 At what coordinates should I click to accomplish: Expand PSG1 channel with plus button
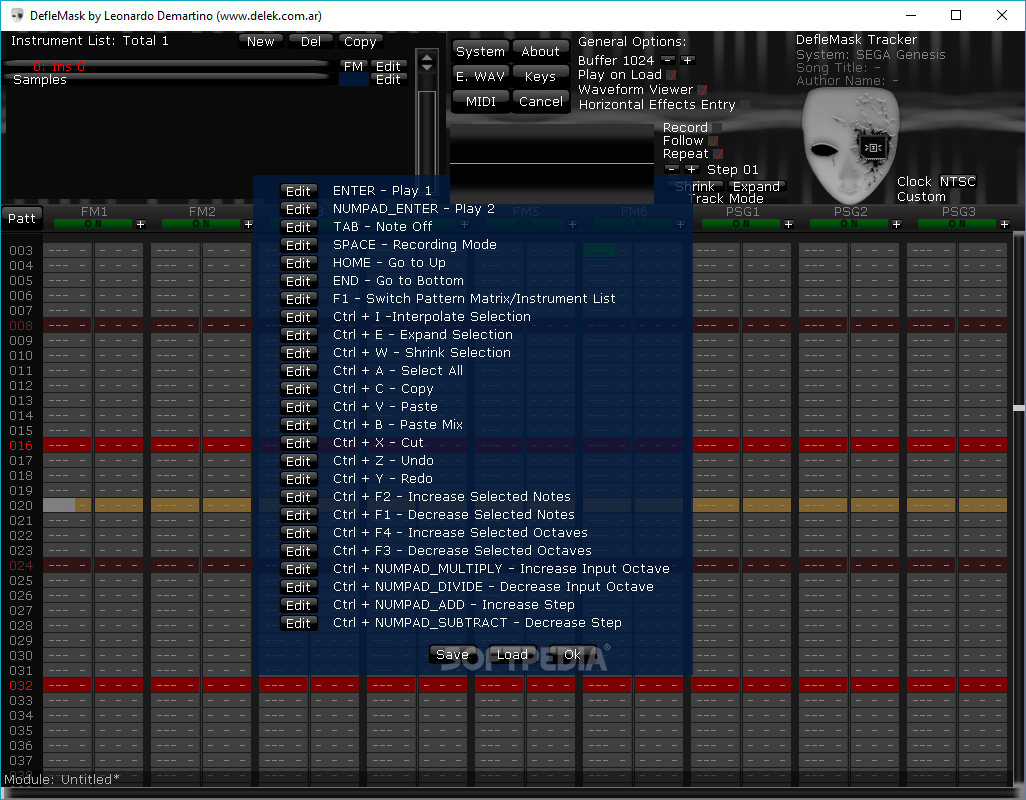[x=788, y=224]
